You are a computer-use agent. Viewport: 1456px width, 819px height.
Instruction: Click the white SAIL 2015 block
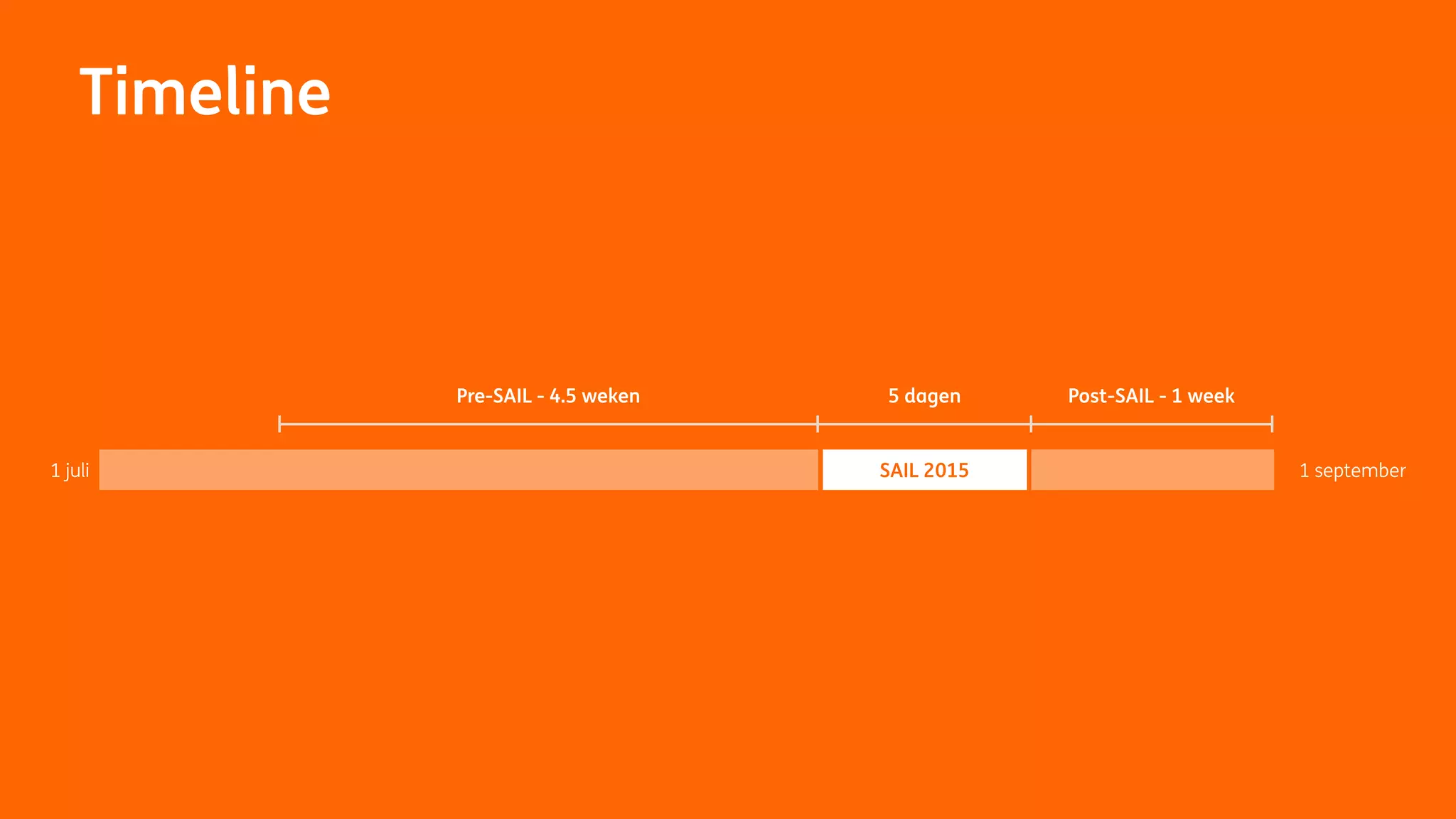pos(924,470)
